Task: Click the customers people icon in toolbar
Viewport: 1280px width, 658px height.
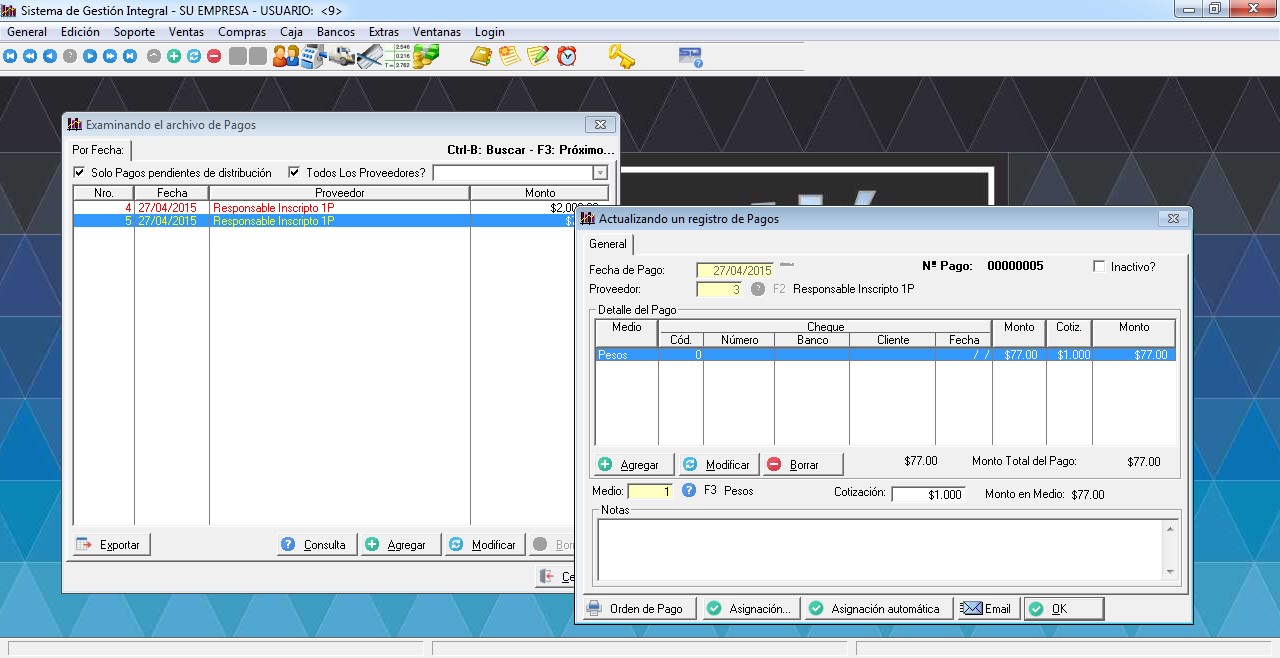Action: [286, 57]
